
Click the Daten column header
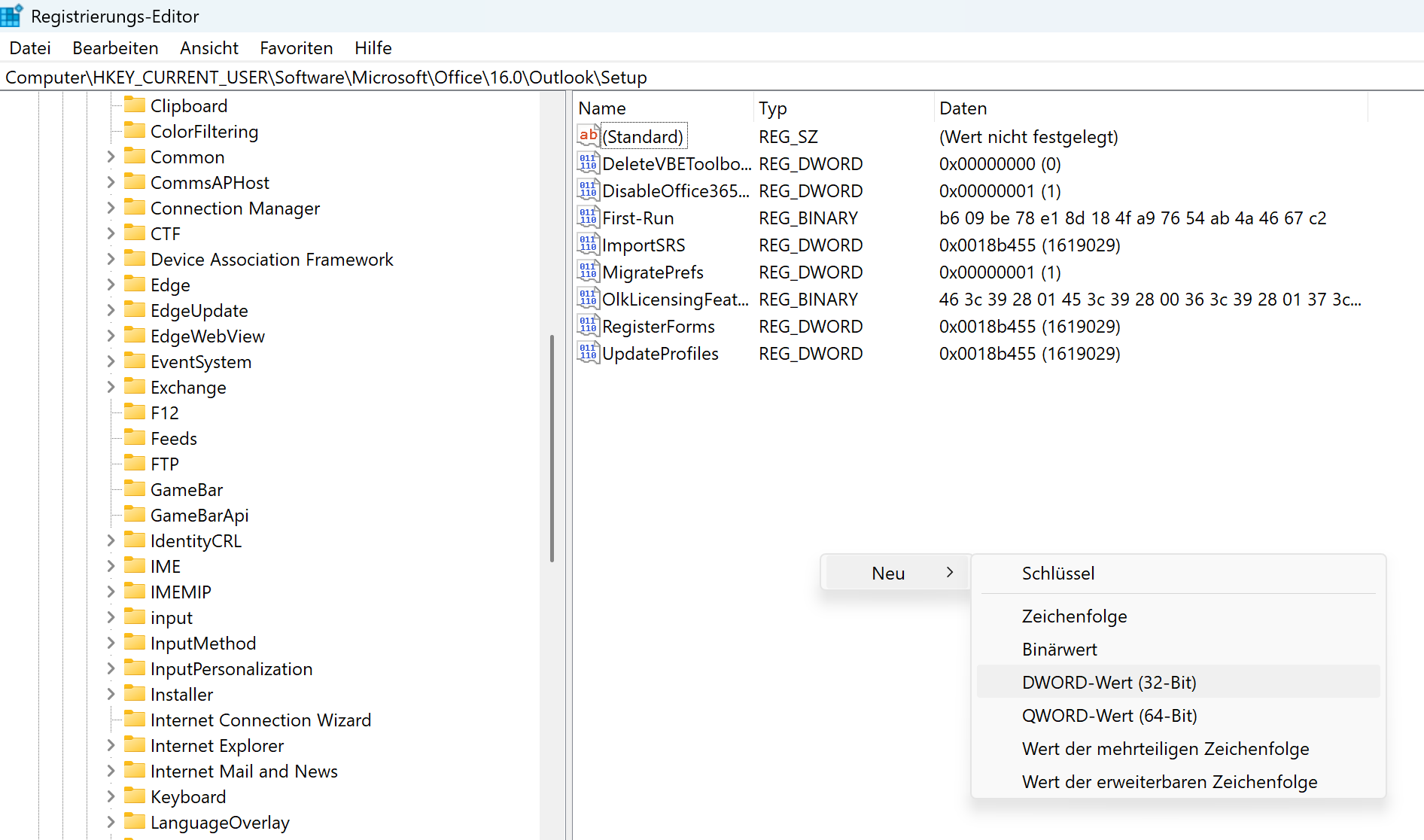[x=963, y=108]
